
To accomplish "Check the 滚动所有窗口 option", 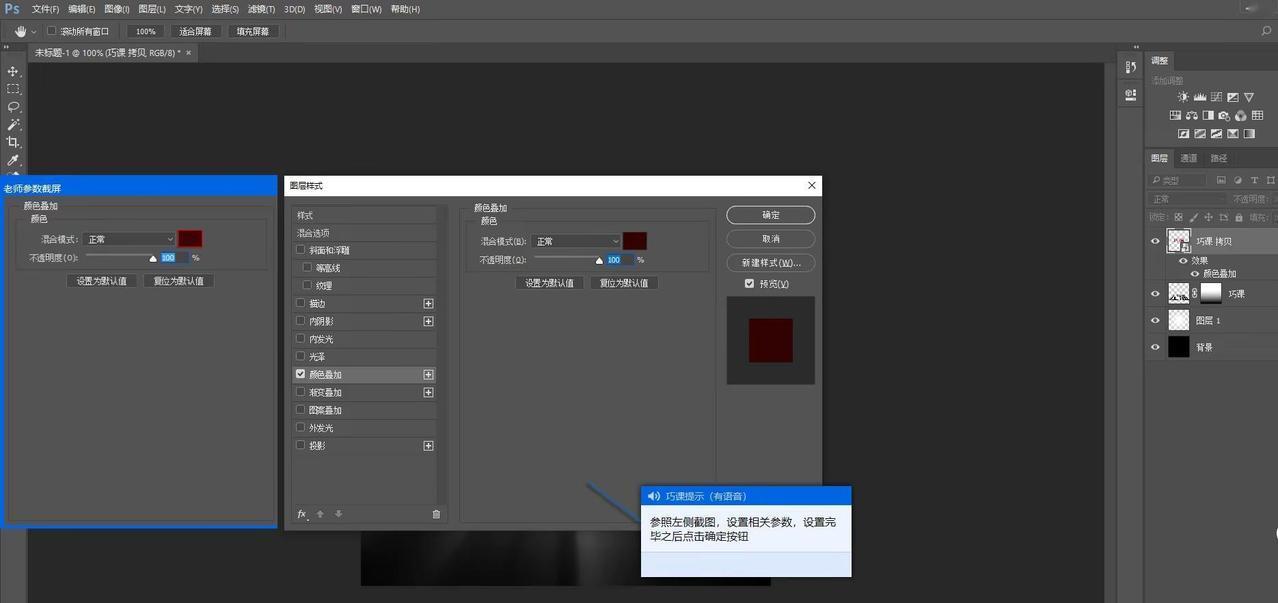I will 52,31.
